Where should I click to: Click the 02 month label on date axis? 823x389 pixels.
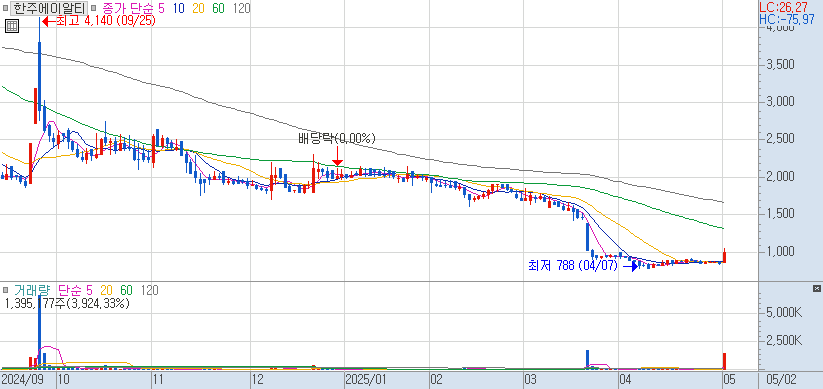pos(437,379)
